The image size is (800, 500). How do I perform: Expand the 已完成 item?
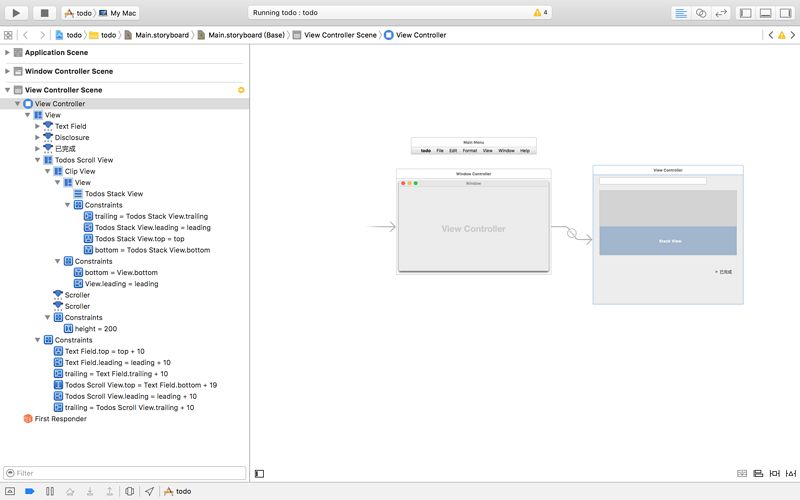click(x=37, y=149)
